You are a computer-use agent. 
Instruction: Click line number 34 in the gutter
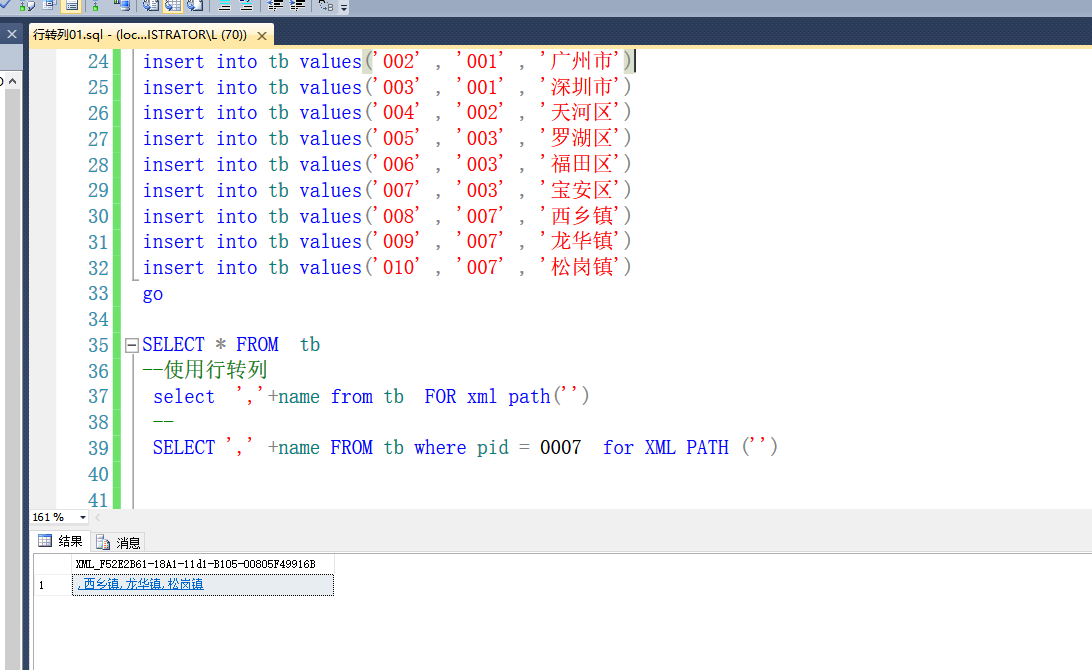coord(98,320)
